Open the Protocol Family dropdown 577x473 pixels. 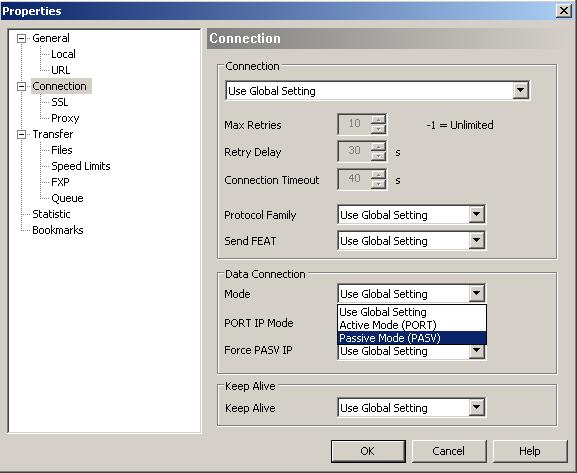click(477, 214)
